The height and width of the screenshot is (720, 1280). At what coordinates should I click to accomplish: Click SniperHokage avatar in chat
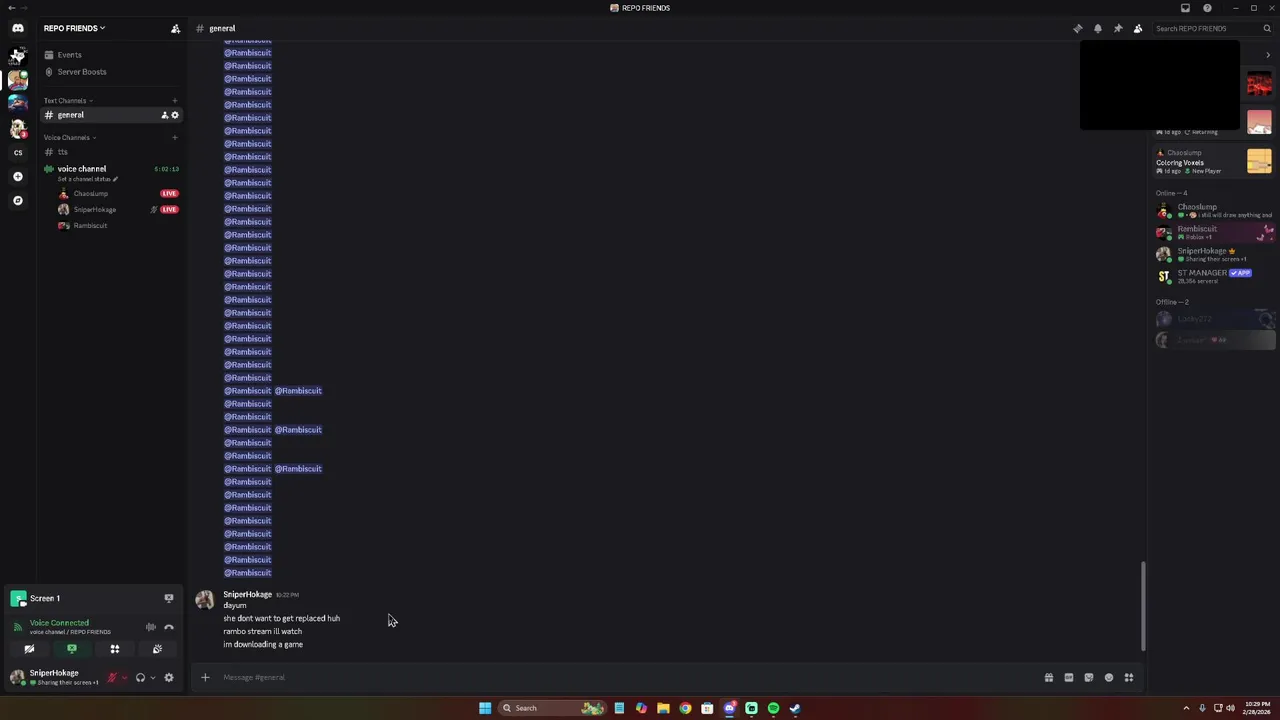[x=204, y=600]
